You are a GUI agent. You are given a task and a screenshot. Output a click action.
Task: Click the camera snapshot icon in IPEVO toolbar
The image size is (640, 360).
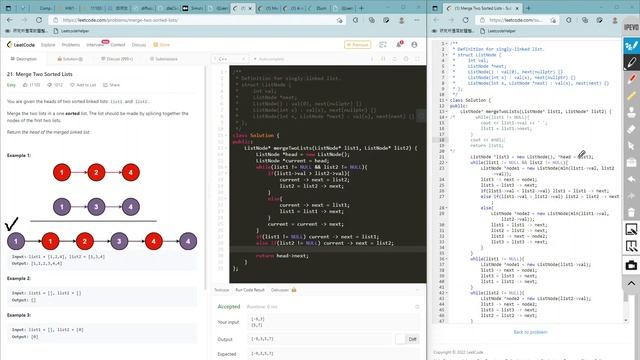[631, 265]
